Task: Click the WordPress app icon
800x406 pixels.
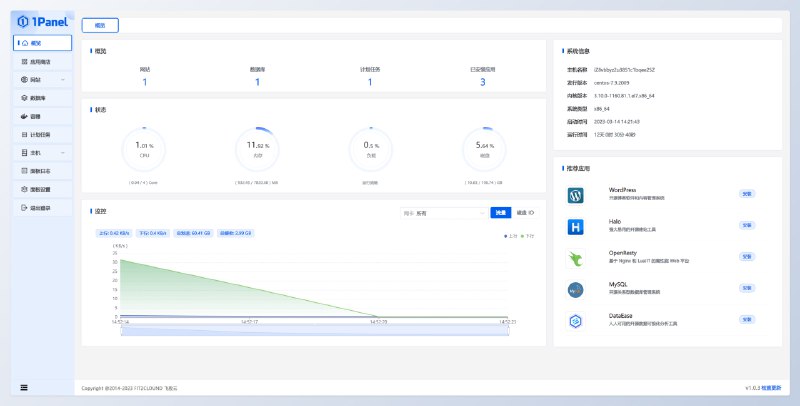Action: (x=576, y=196)
